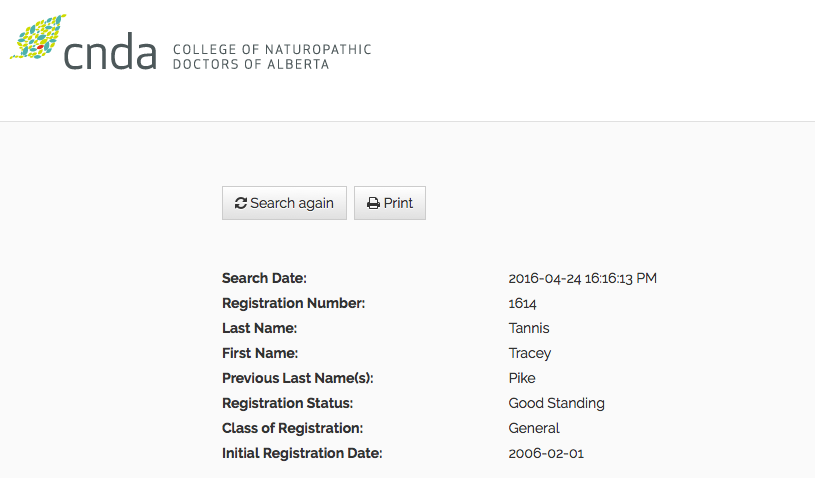Click the CNDA leaf logo icon

point(38,36)
